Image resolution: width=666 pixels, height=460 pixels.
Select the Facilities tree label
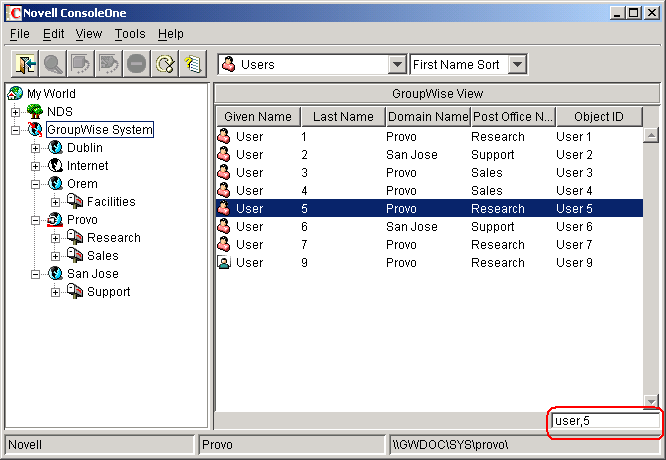click(111, 201)
